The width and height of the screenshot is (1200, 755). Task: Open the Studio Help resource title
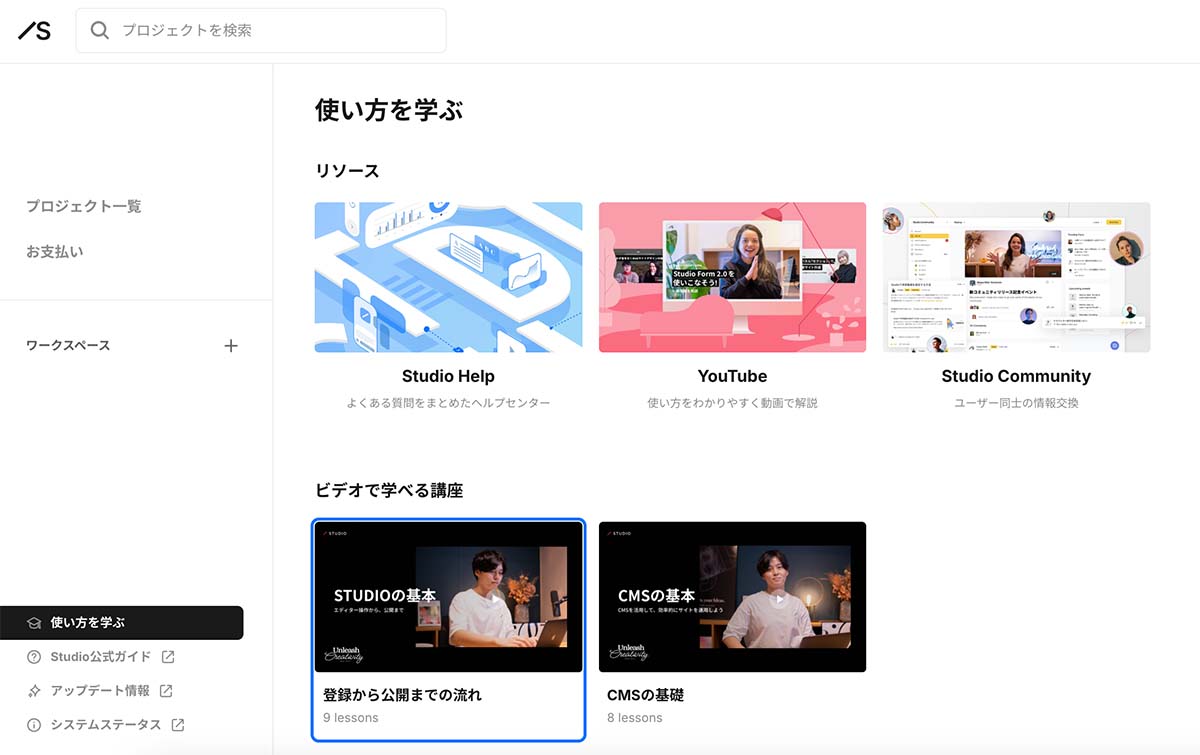[x=448, y=376]
